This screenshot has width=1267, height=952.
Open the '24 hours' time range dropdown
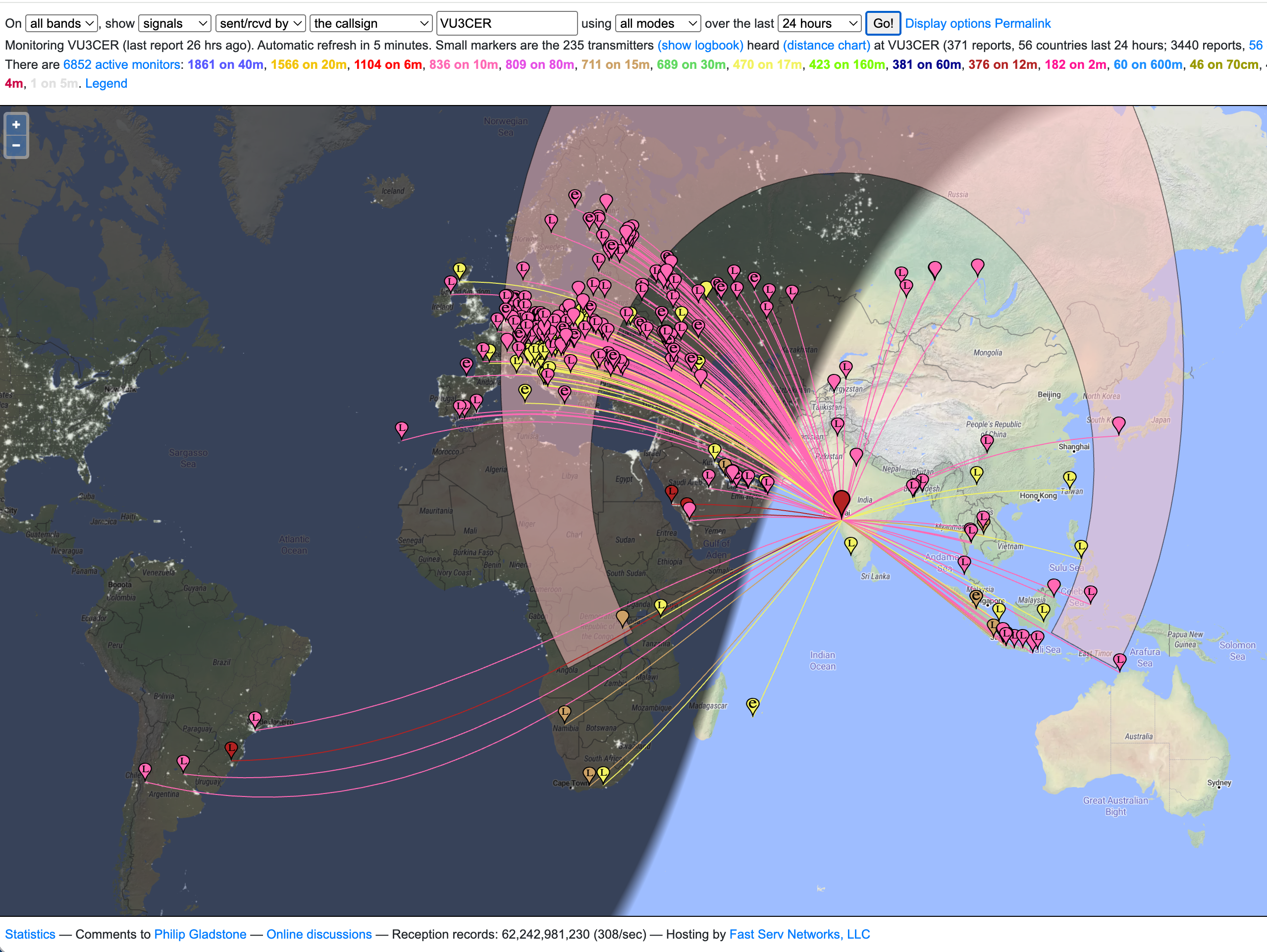[x=819, y=23]
